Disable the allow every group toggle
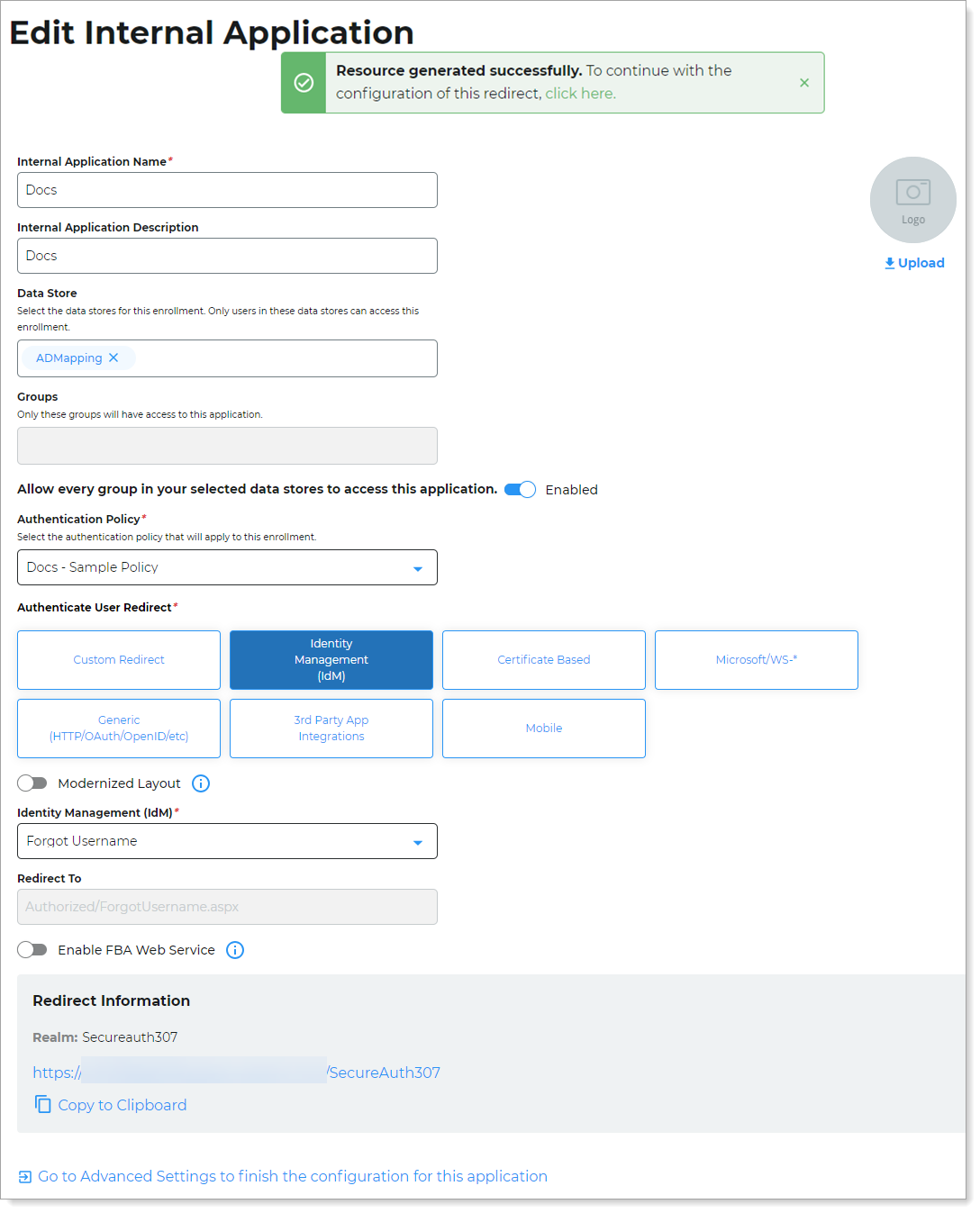The height and width of the screenshot is (1213, 980). (520, 490)
